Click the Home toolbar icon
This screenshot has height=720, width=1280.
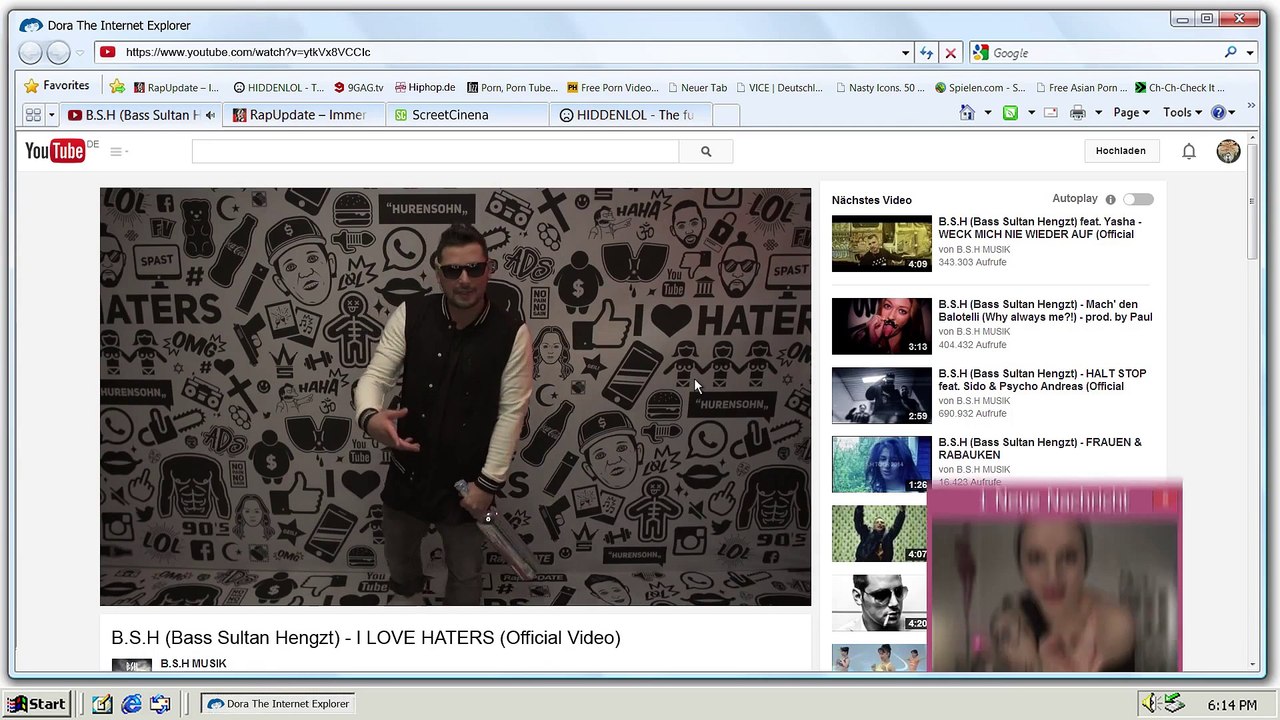967,113
